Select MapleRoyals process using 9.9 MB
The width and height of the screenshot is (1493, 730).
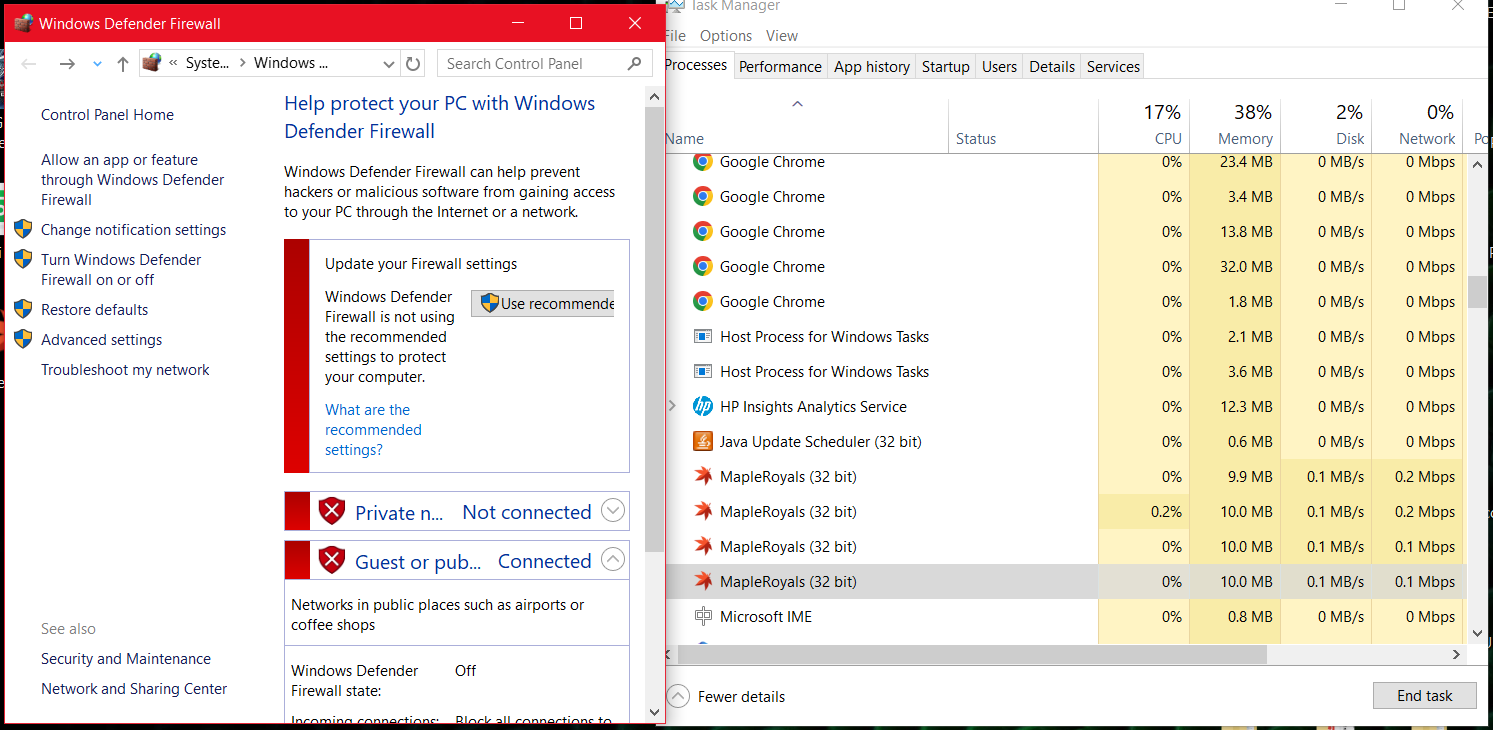point(1065,477)
